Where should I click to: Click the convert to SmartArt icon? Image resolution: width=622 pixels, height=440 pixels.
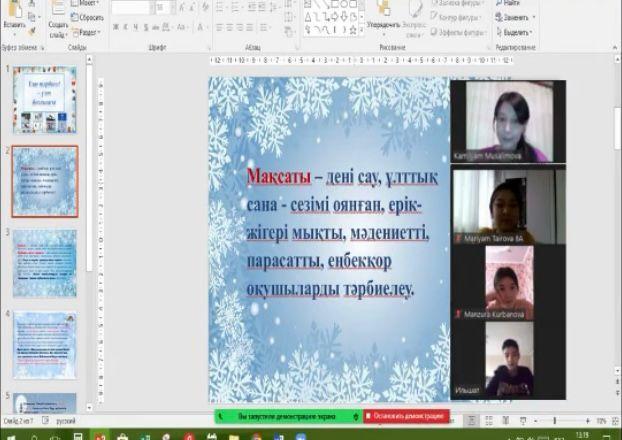point(290,32)
